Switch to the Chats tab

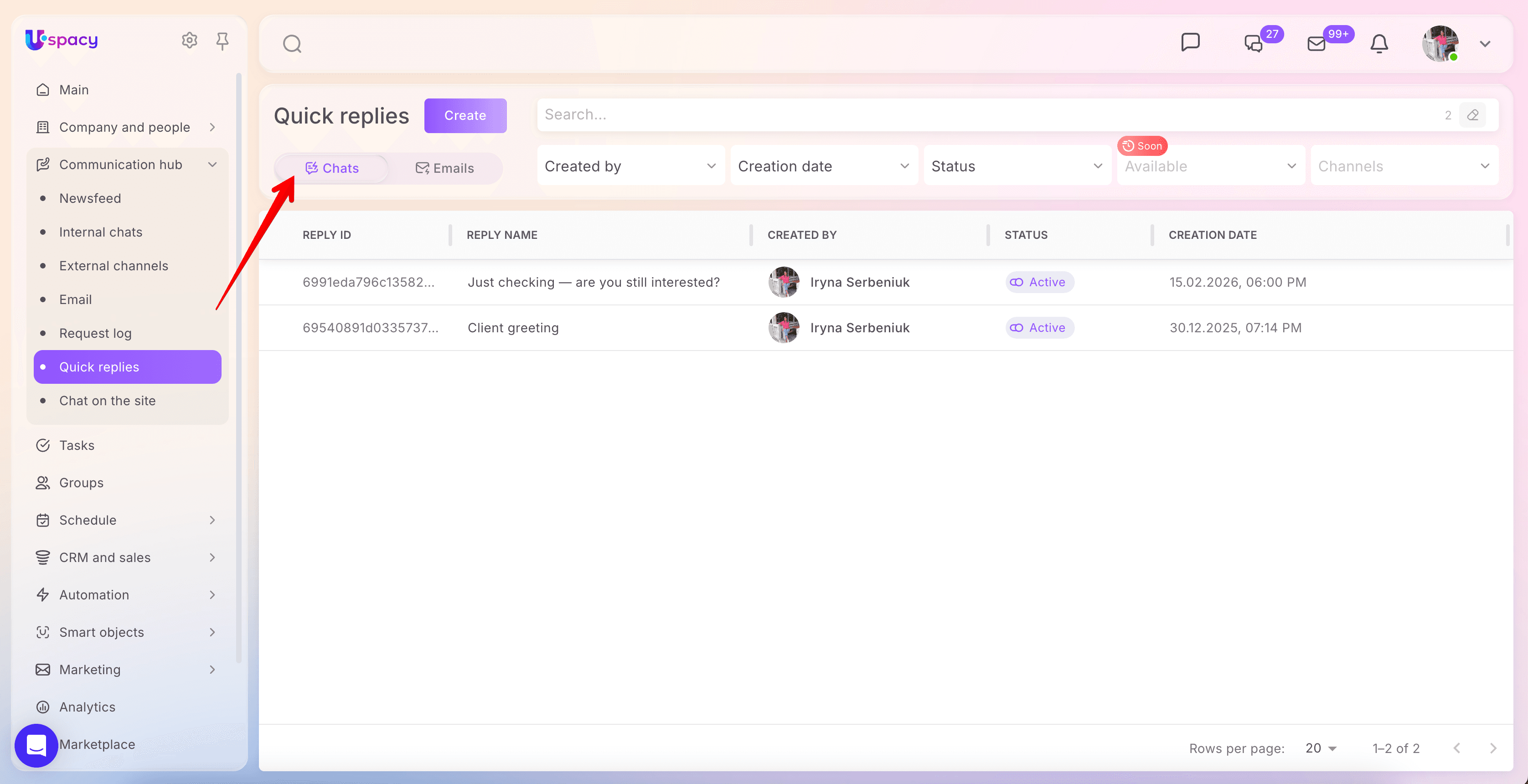point(331,169)
